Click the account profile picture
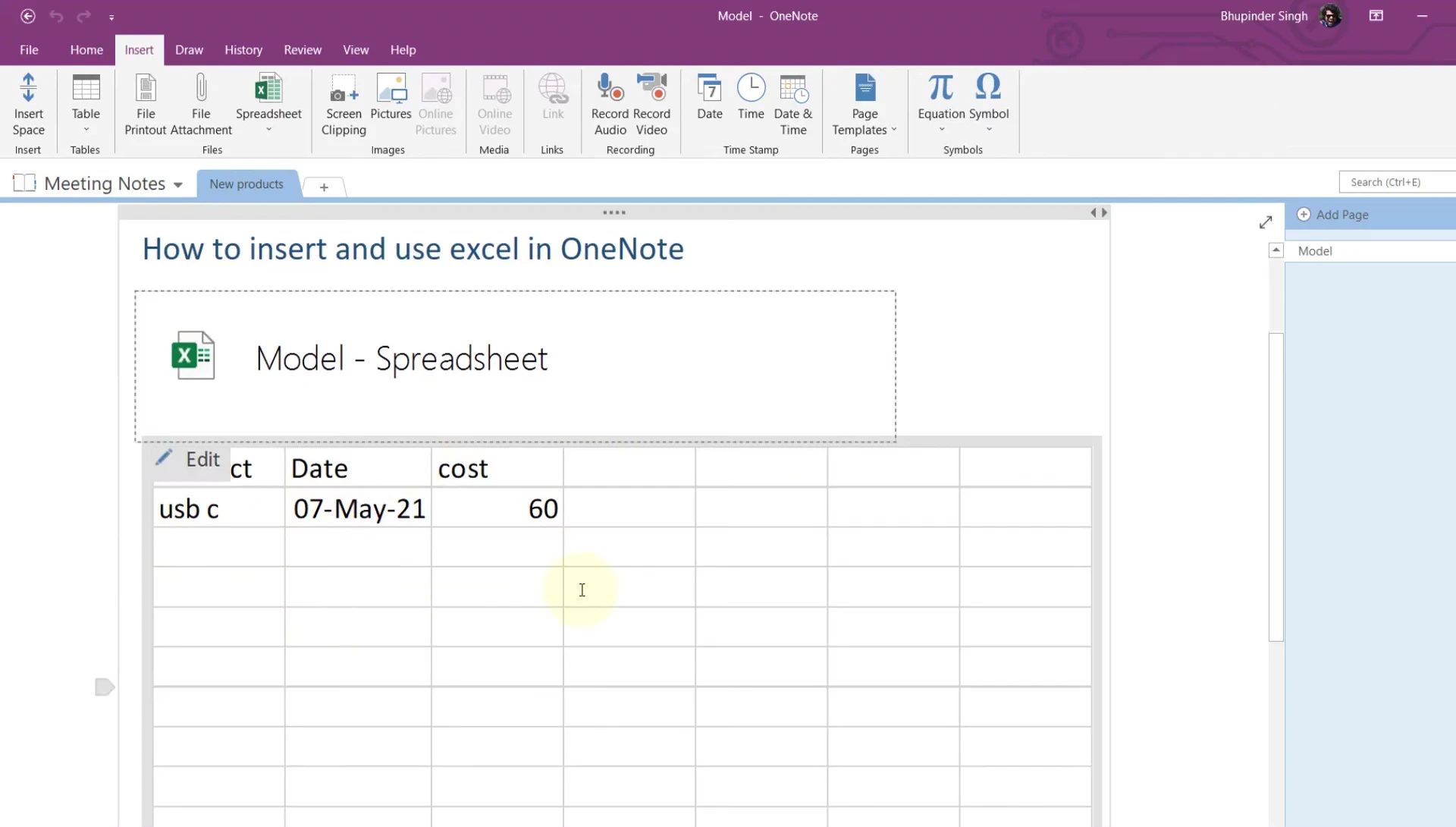Image resolution: width=1456 pixels, height=827 pixels. tap(1329, 16)
